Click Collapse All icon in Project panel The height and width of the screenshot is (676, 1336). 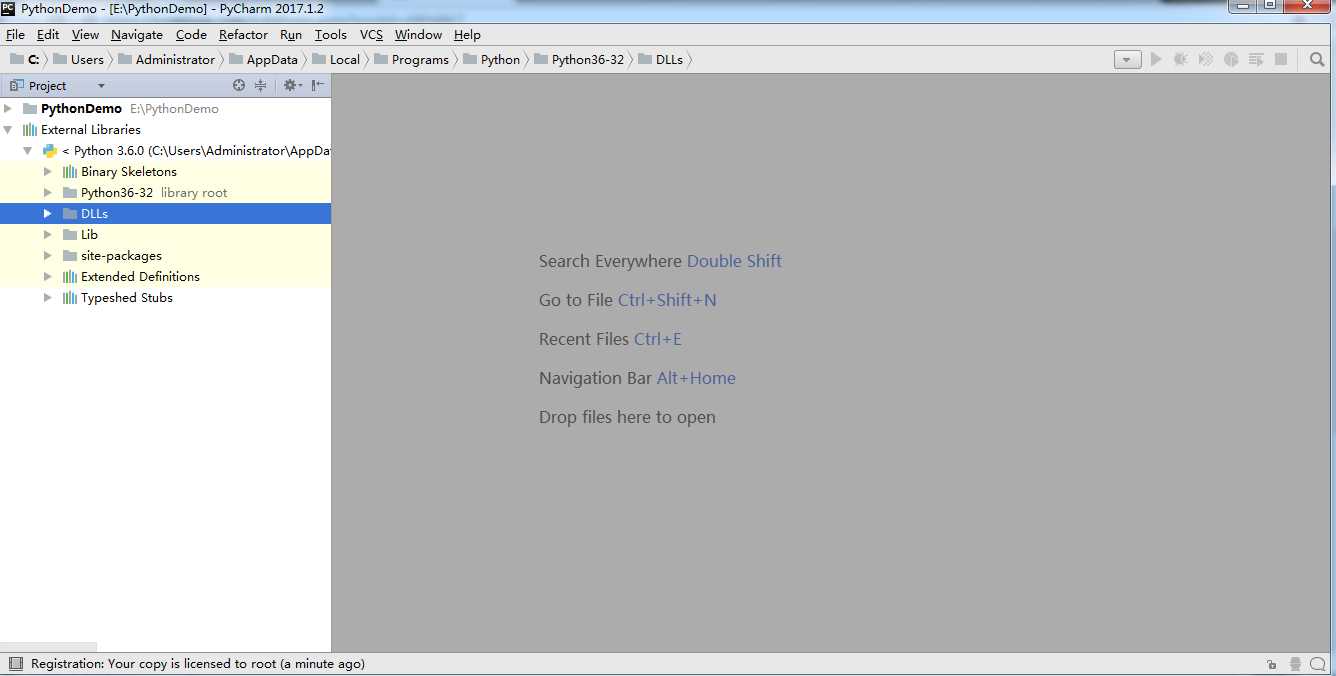tap(261, 86)
